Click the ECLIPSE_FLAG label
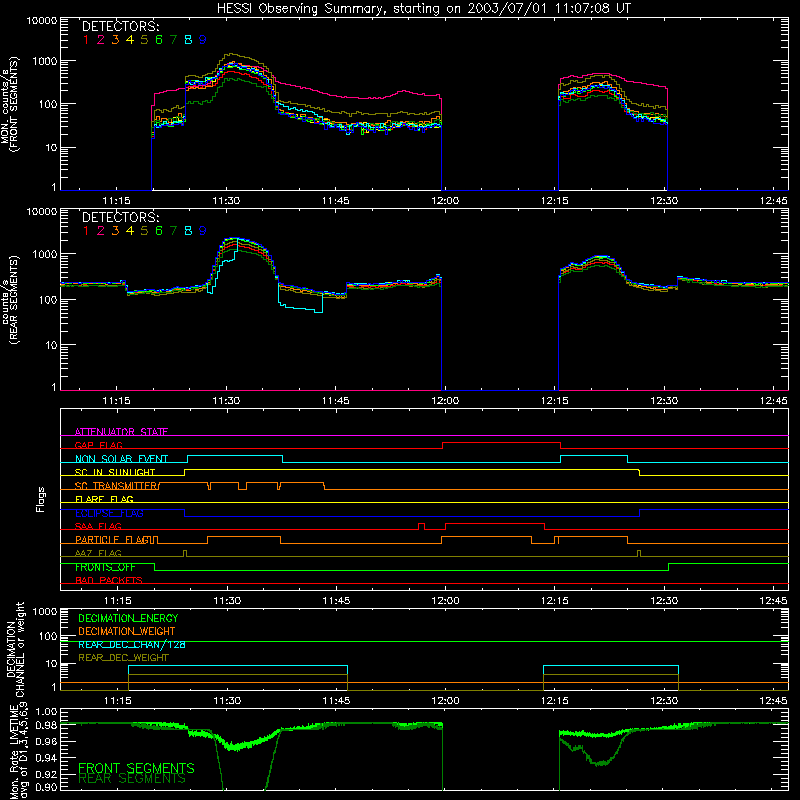This screenshot has width=800, height=800. pos(109,513)
